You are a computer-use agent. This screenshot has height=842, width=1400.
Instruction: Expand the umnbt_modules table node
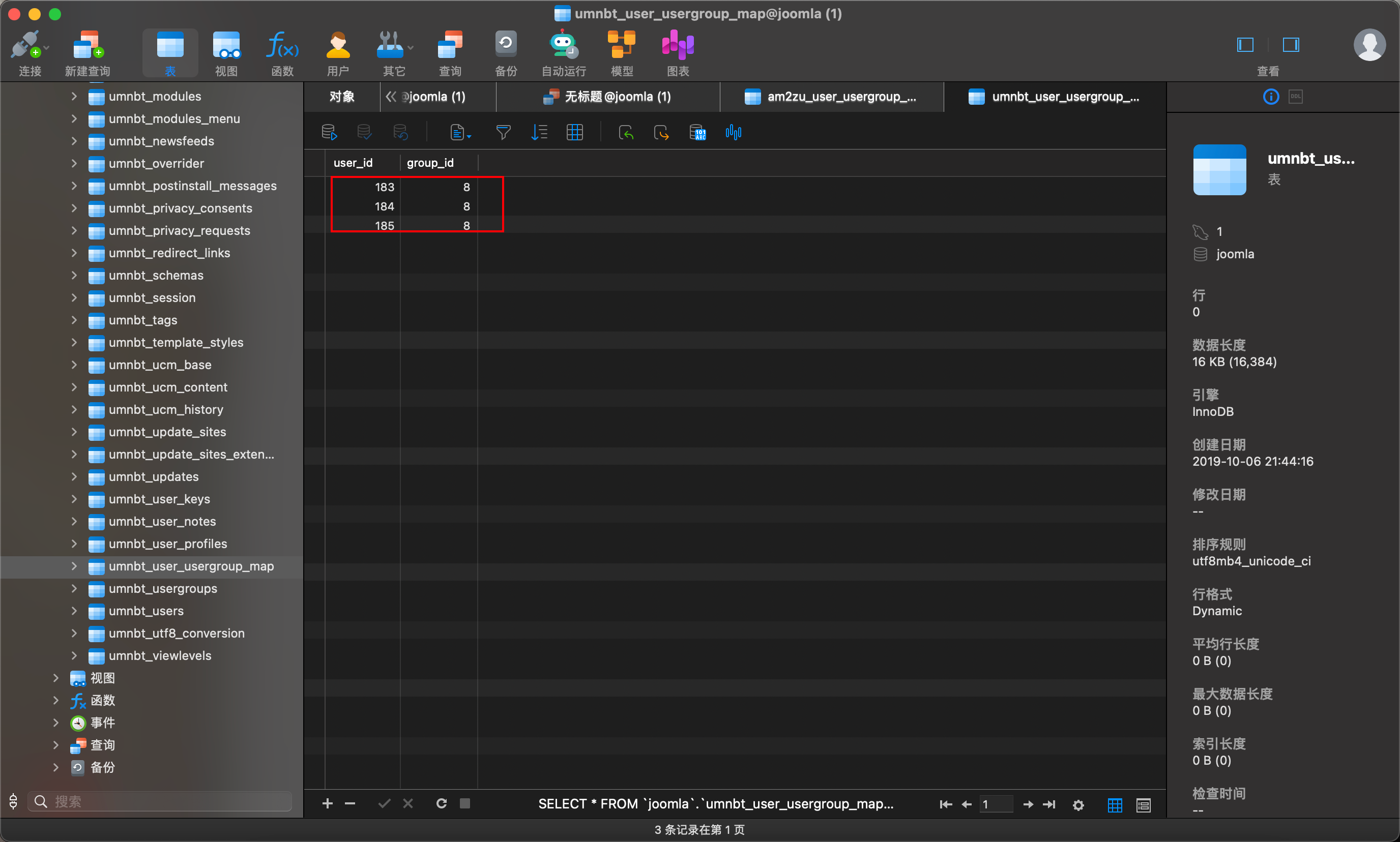pos(74,97)
